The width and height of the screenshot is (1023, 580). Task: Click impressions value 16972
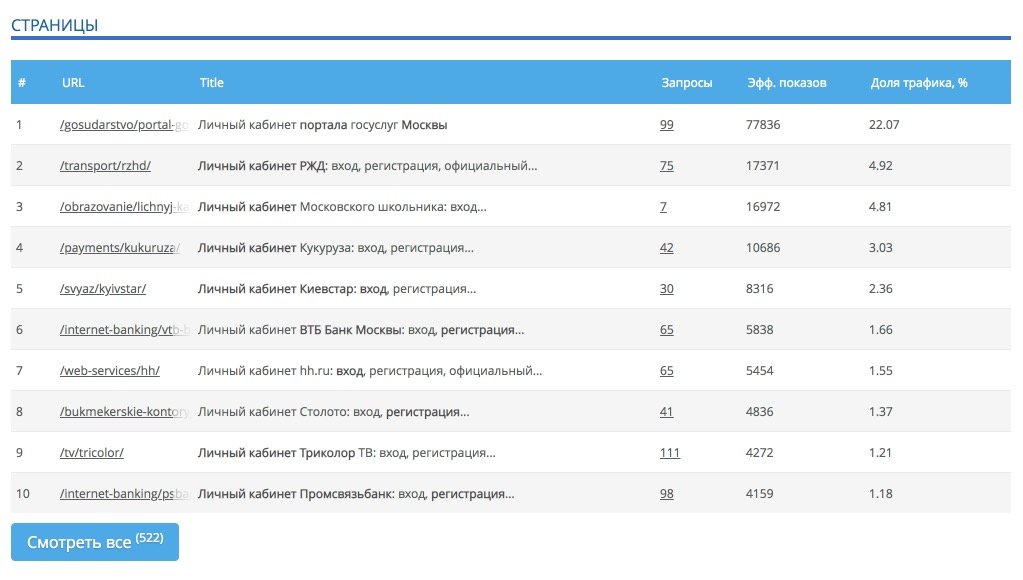[763, 207]
